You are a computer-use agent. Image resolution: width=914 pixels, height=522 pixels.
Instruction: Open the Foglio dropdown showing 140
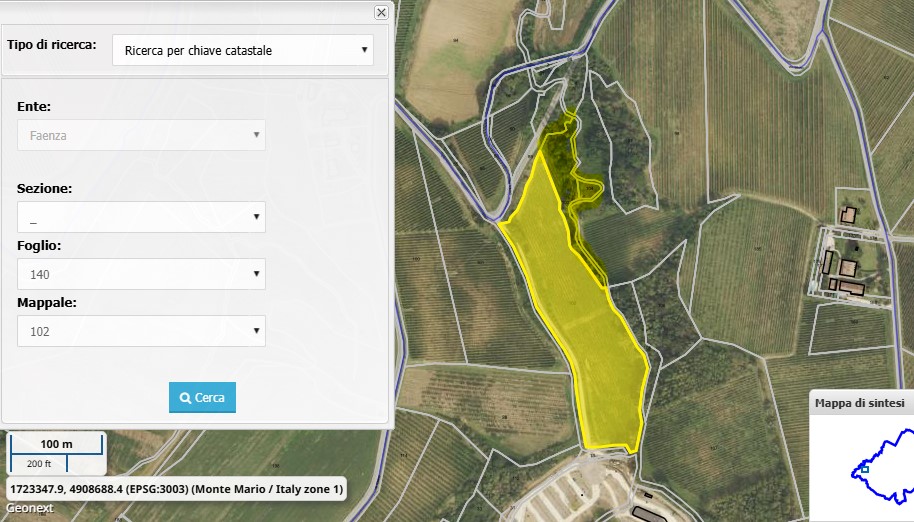click(x=141, y=274)
